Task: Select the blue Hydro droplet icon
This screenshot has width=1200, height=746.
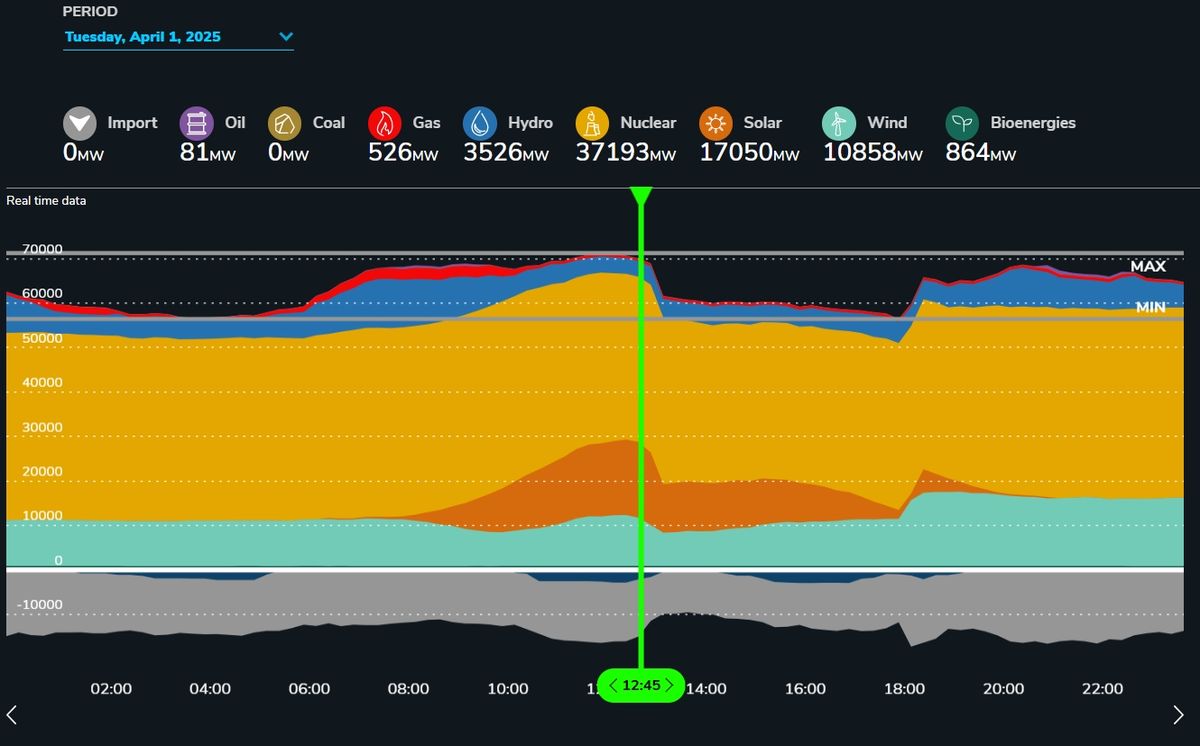Action: pos(480,124)
